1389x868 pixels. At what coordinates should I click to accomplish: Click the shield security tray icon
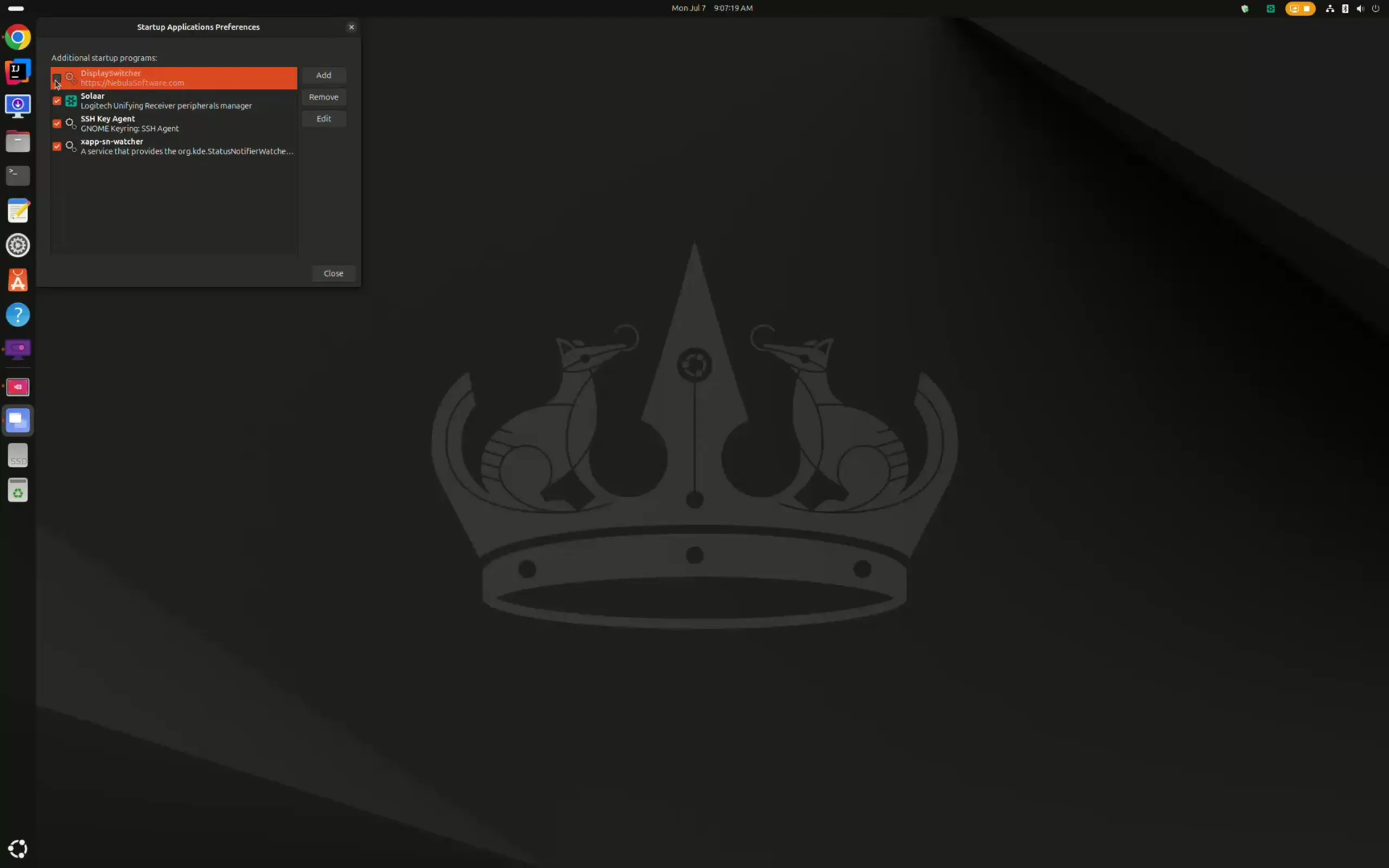[x=1244, y=9]
